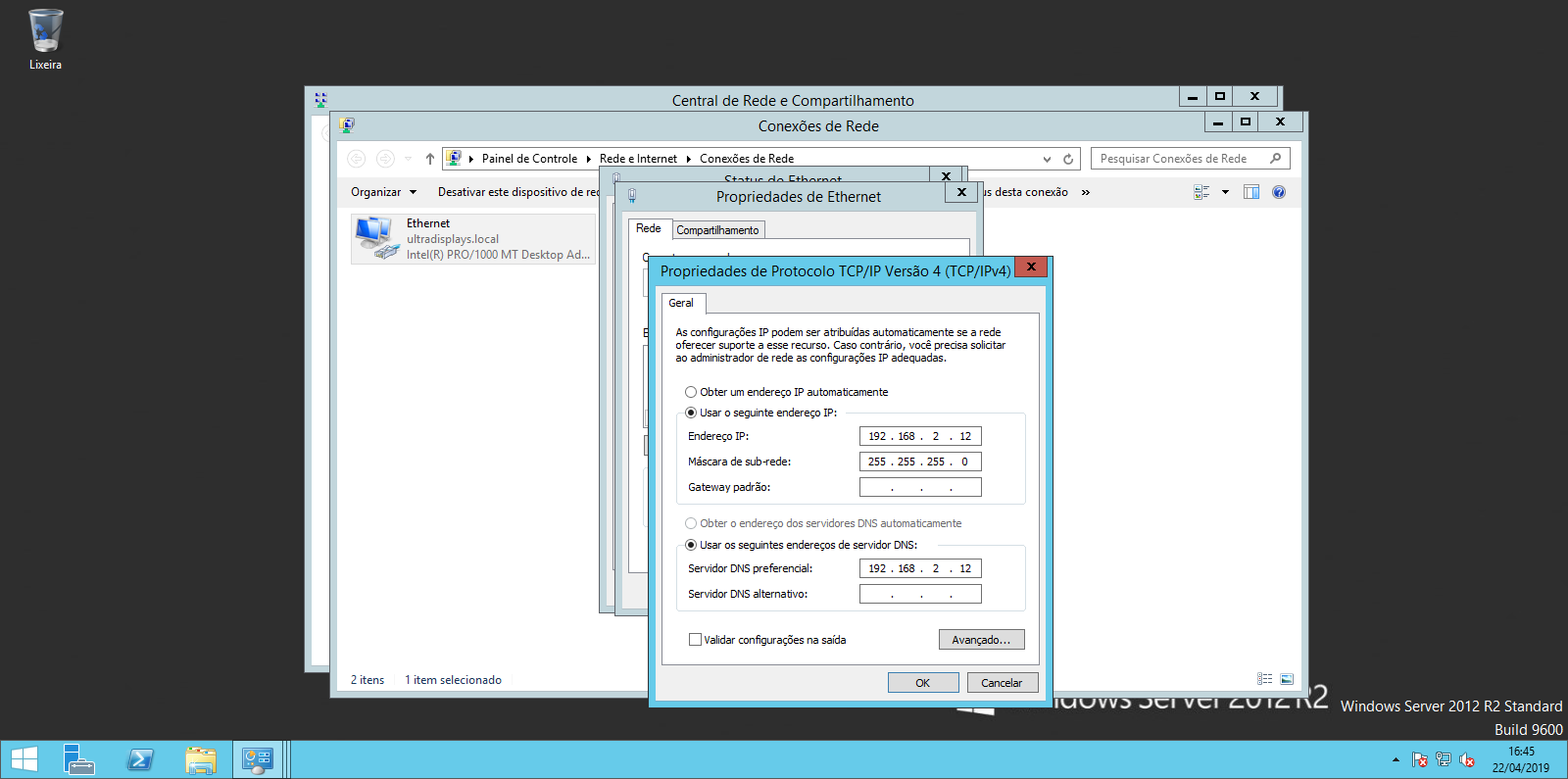Click the Windows Start button
1568x779 pixels.
(x=24, y=759)
